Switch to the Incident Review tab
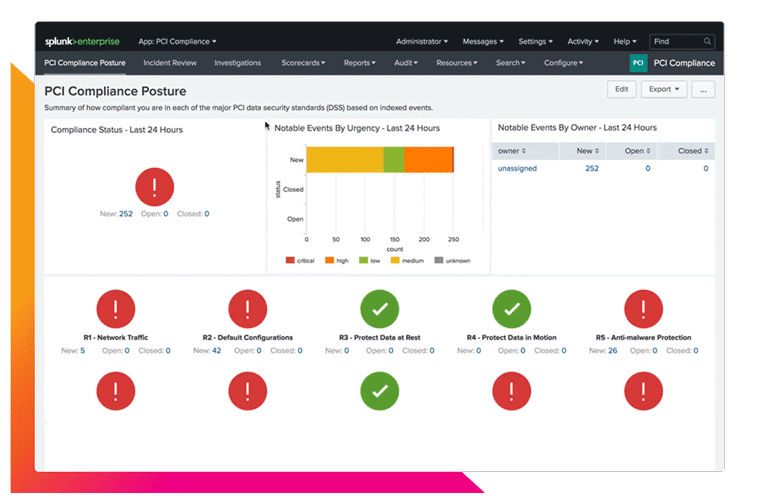Image resolution: width=760 pixels, height=500 pixels. pyautogui.click(x=170, y=63)
